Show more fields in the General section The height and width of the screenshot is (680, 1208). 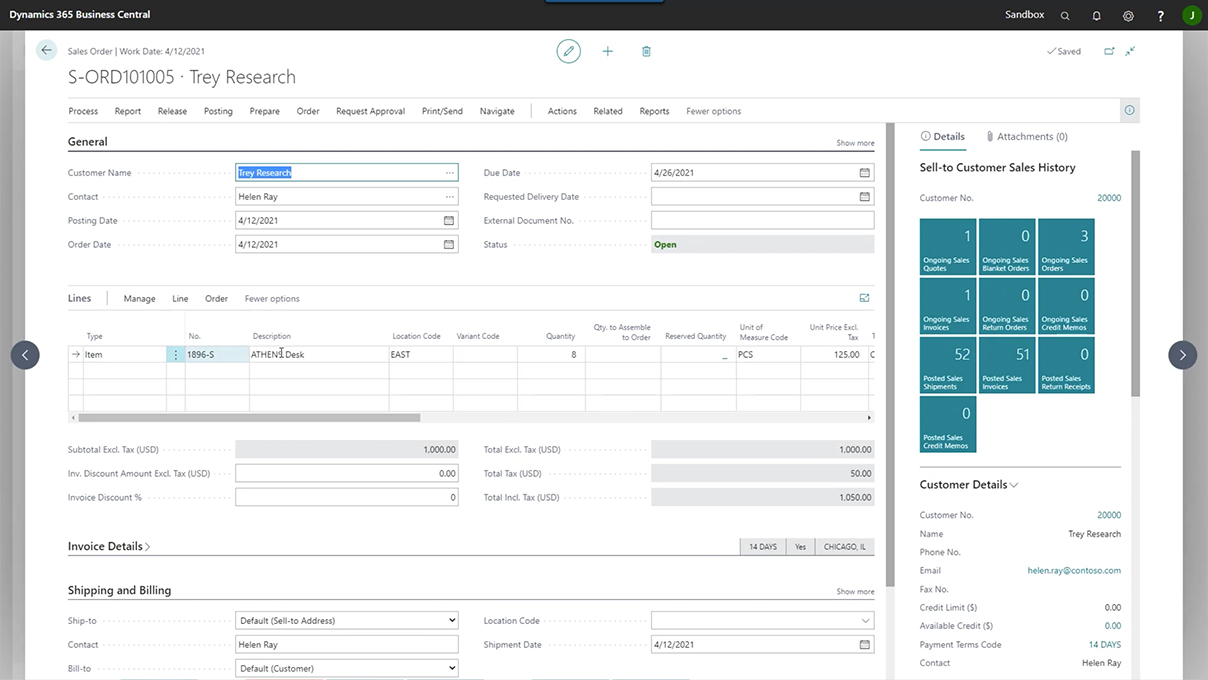(x=855, y=143)
